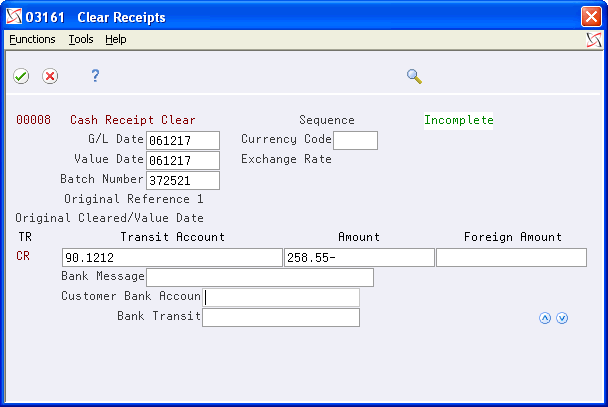Screen dimensions: 608x407
Task: Click the 00008 company number text
Action: 33,120
